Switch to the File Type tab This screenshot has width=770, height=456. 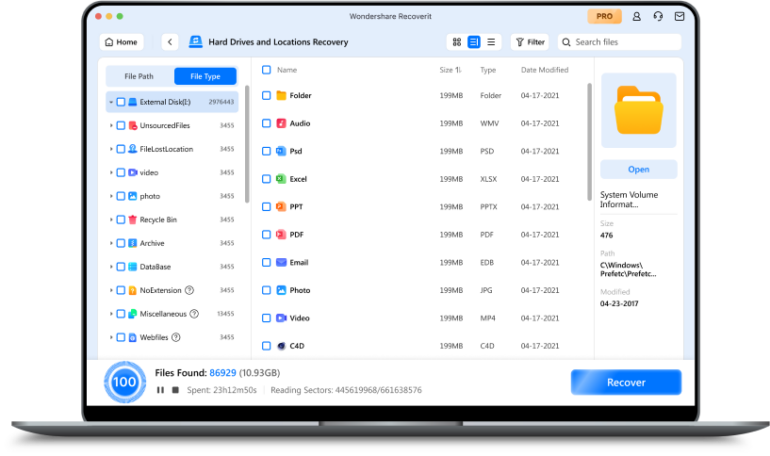point(205,76)
